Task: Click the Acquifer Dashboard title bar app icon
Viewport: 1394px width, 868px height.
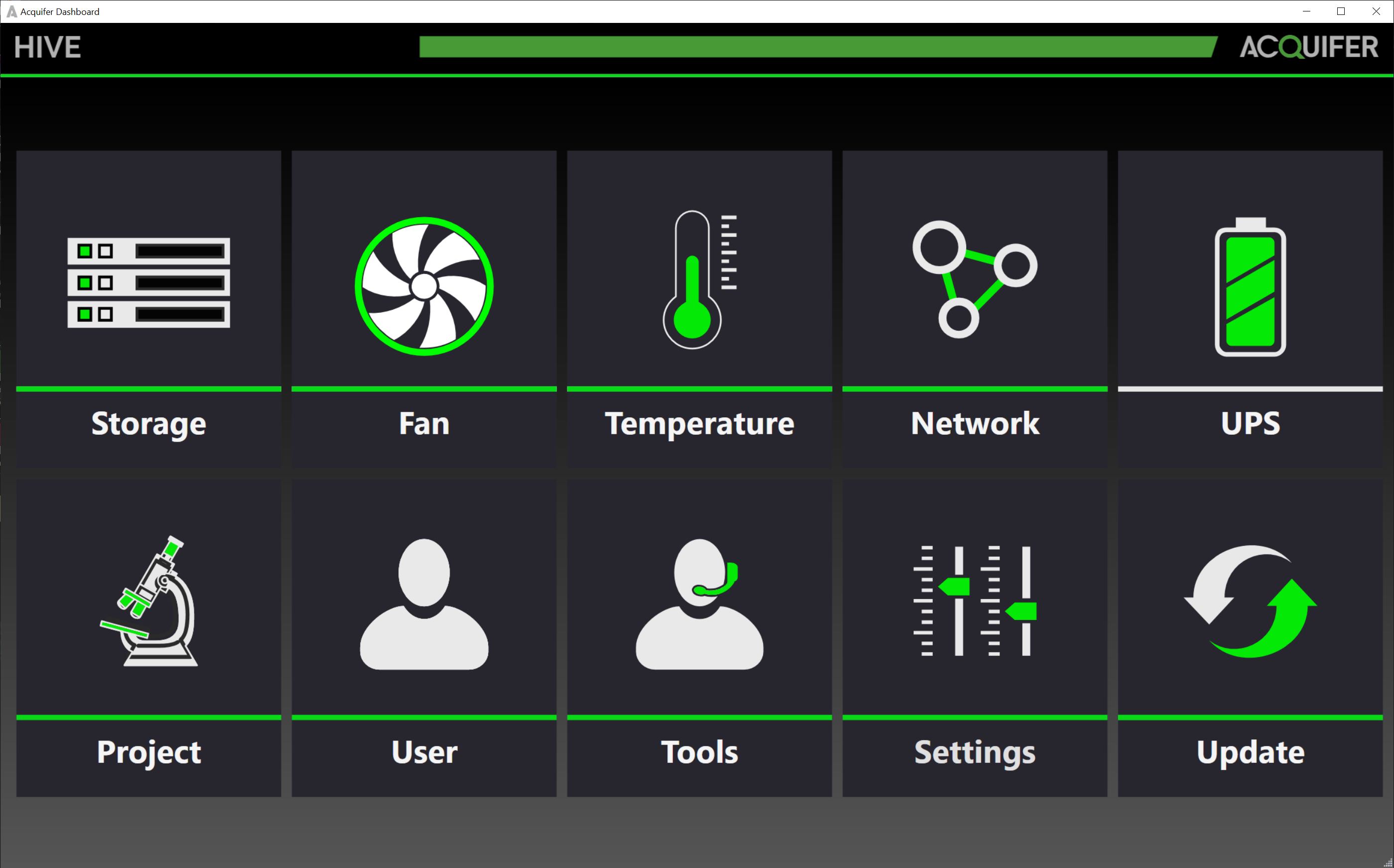Action: [11, 11]
